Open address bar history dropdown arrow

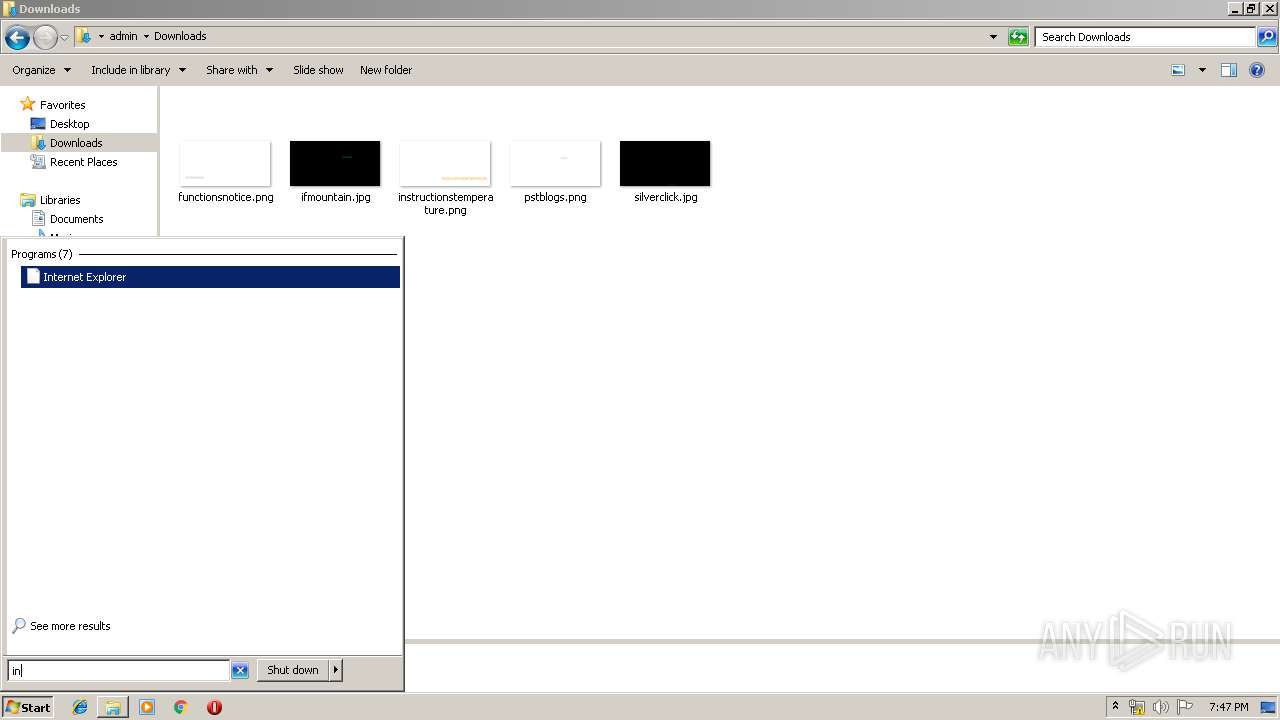coord(993,37)
